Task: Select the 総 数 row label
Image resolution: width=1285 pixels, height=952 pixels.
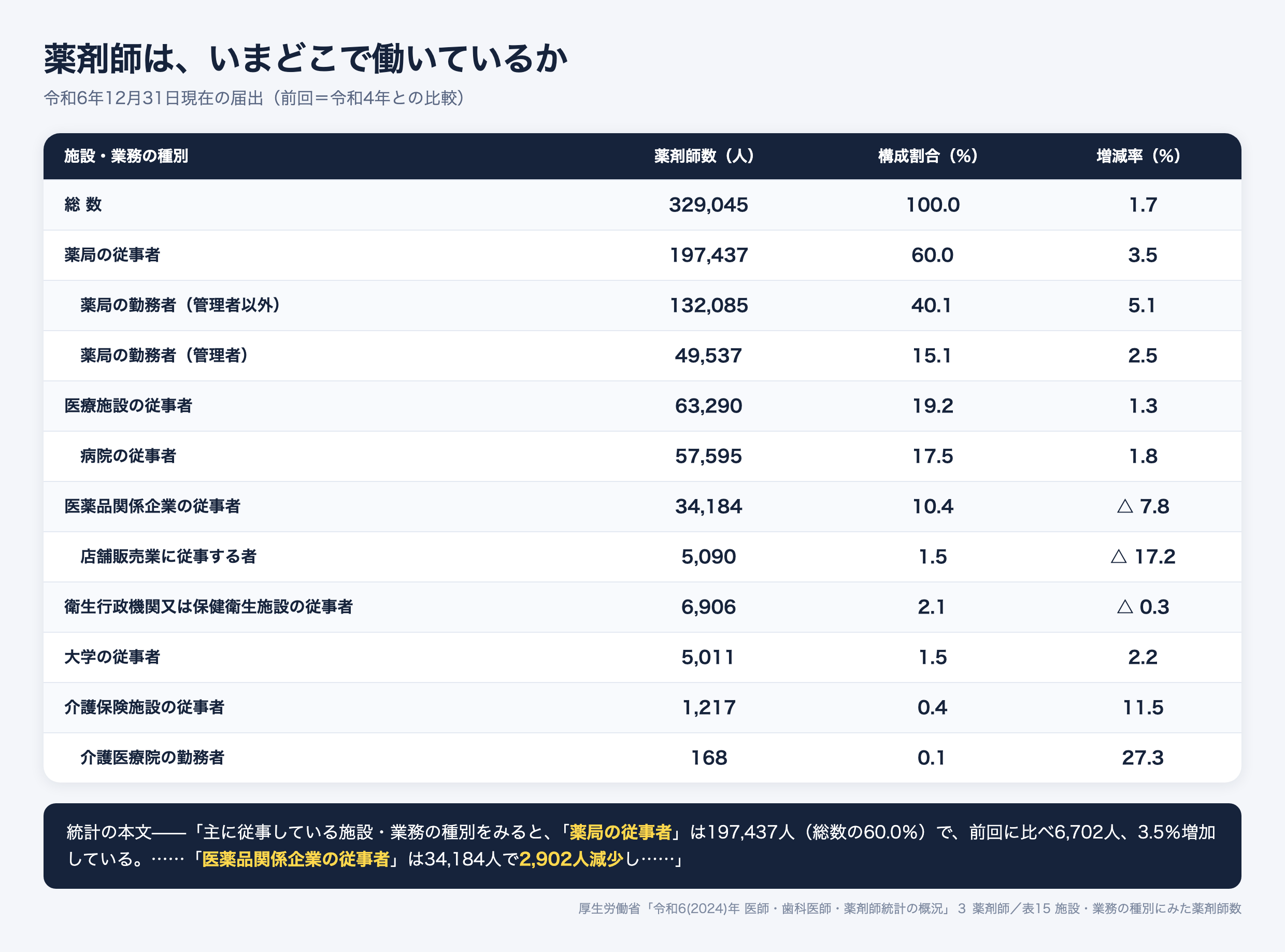Action: coord(83,205)
